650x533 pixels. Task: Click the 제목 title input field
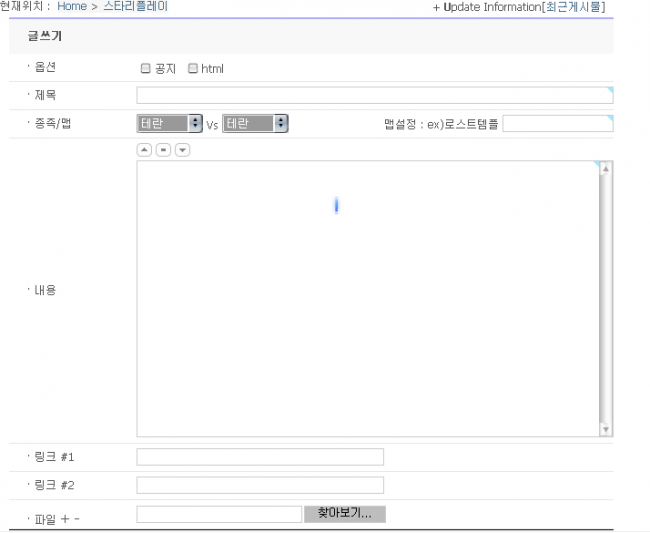[374, 96]
